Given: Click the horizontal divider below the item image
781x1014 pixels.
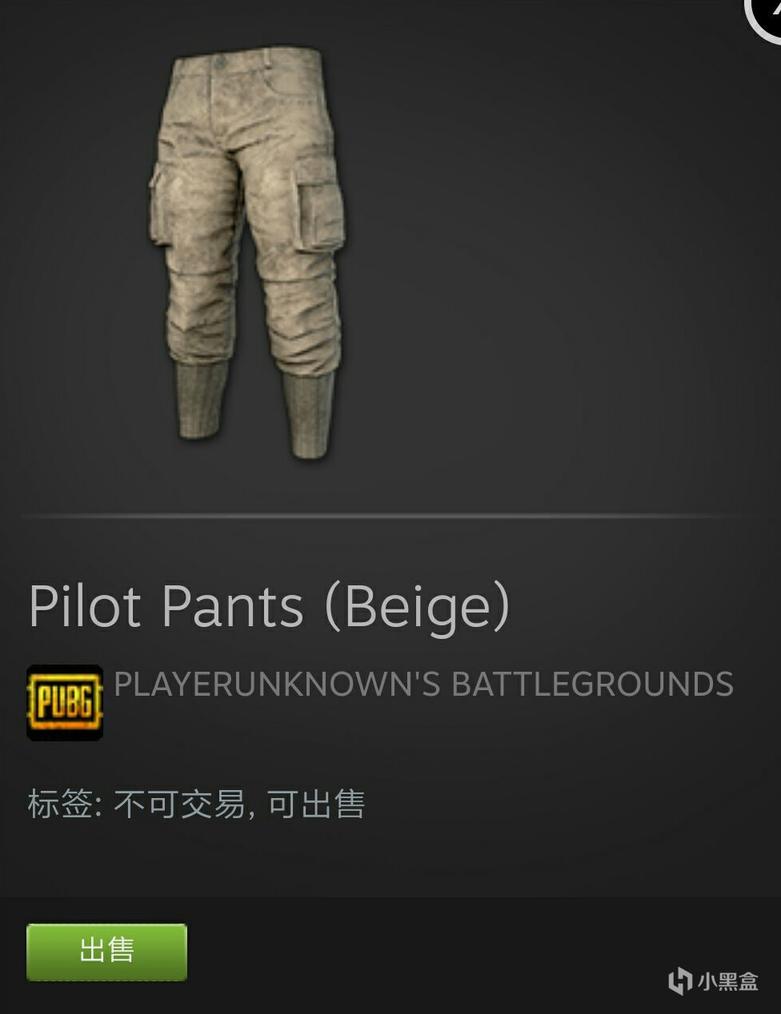Looking at the screenshot, I should coord(390,516).
